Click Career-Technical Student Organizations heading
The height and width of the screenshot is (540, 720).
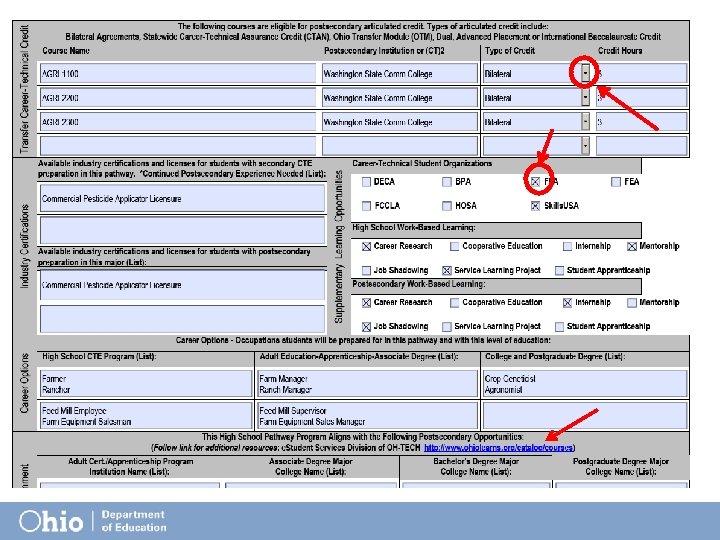tap(422, 163)
